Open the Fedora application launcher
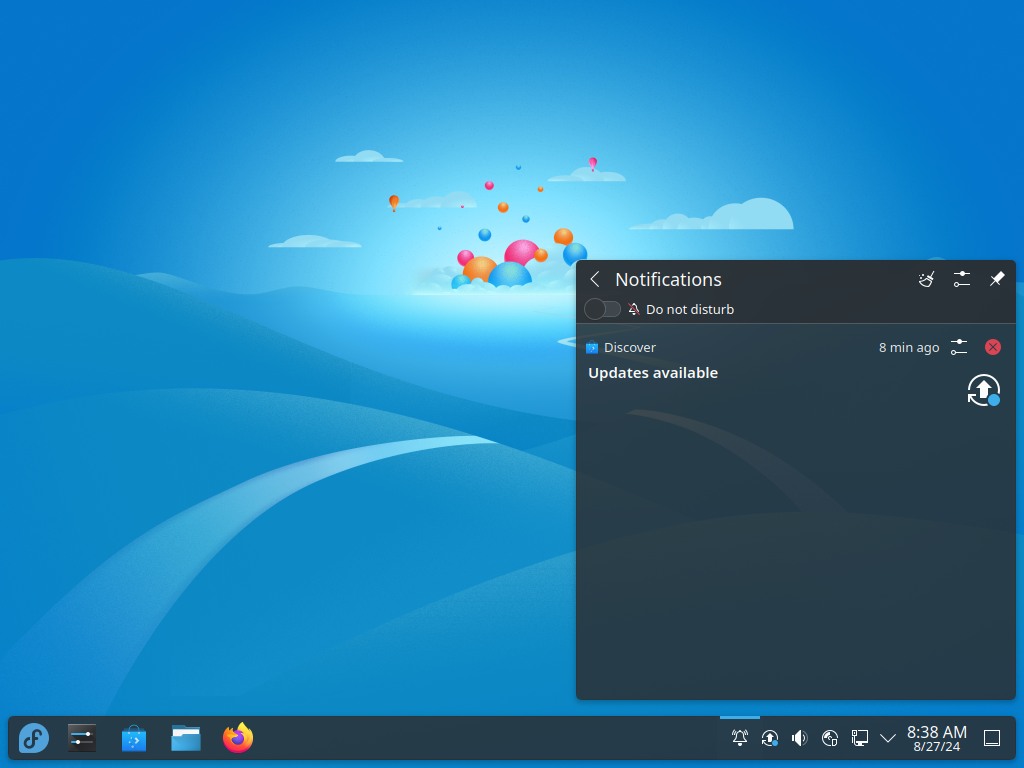 pyautogui.click(x=33, y=739)
